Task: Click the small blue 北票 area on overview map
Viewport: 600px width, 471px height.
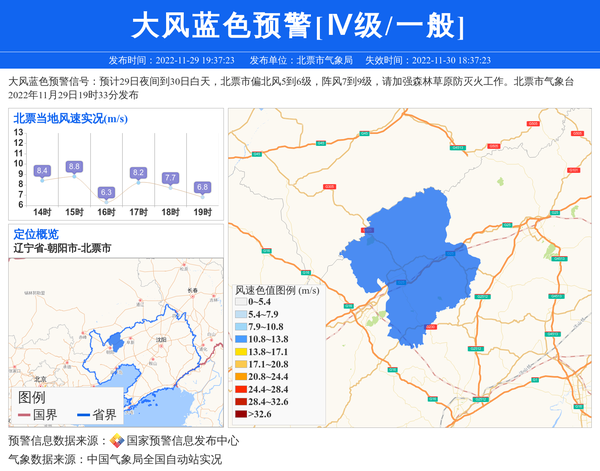Action: coord(115,342)
